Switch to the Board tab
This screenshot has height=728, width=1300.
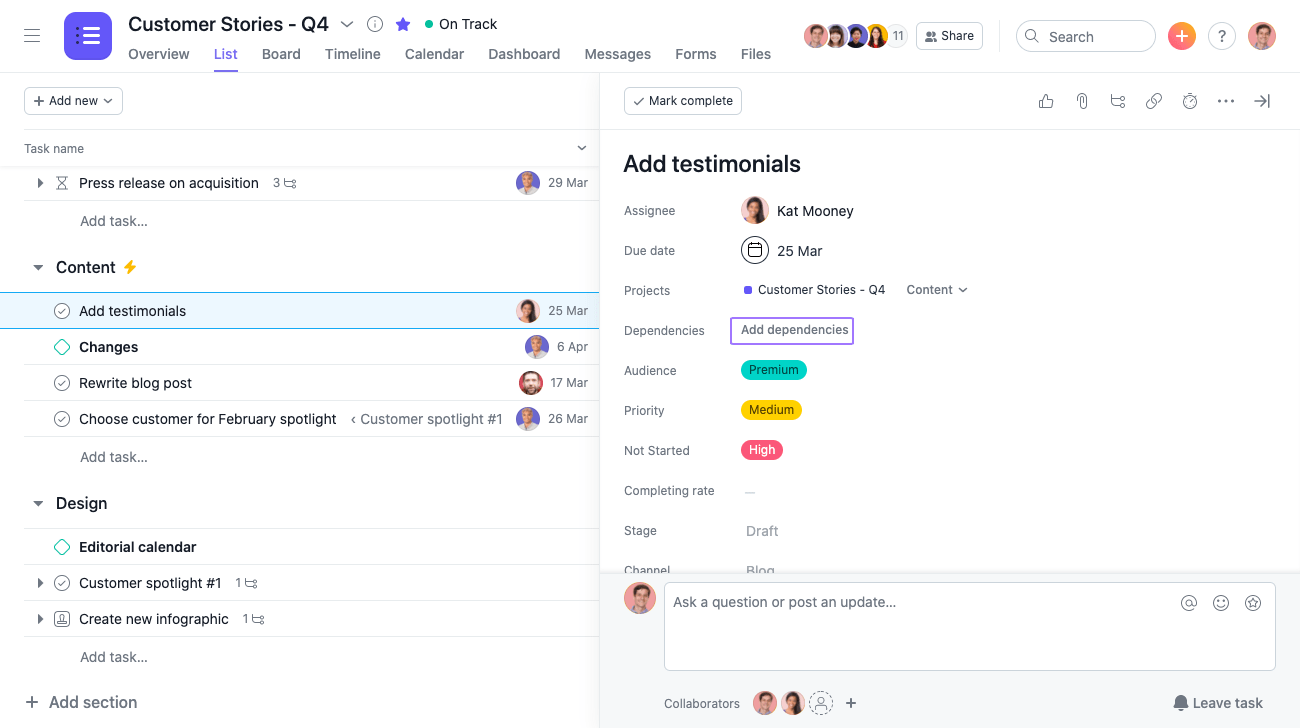pos(281,54)
